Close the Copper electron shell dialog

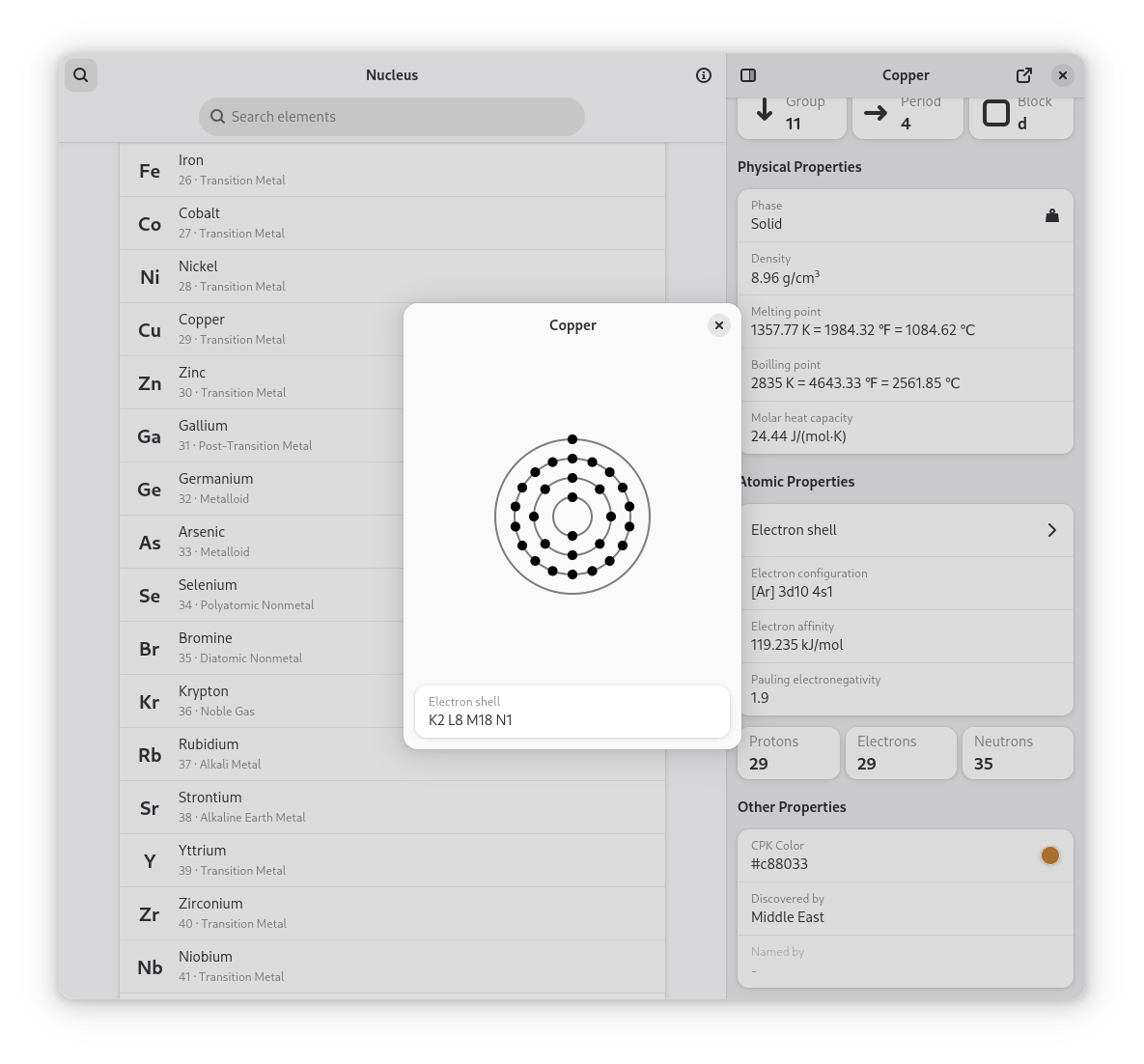[718, 325]
